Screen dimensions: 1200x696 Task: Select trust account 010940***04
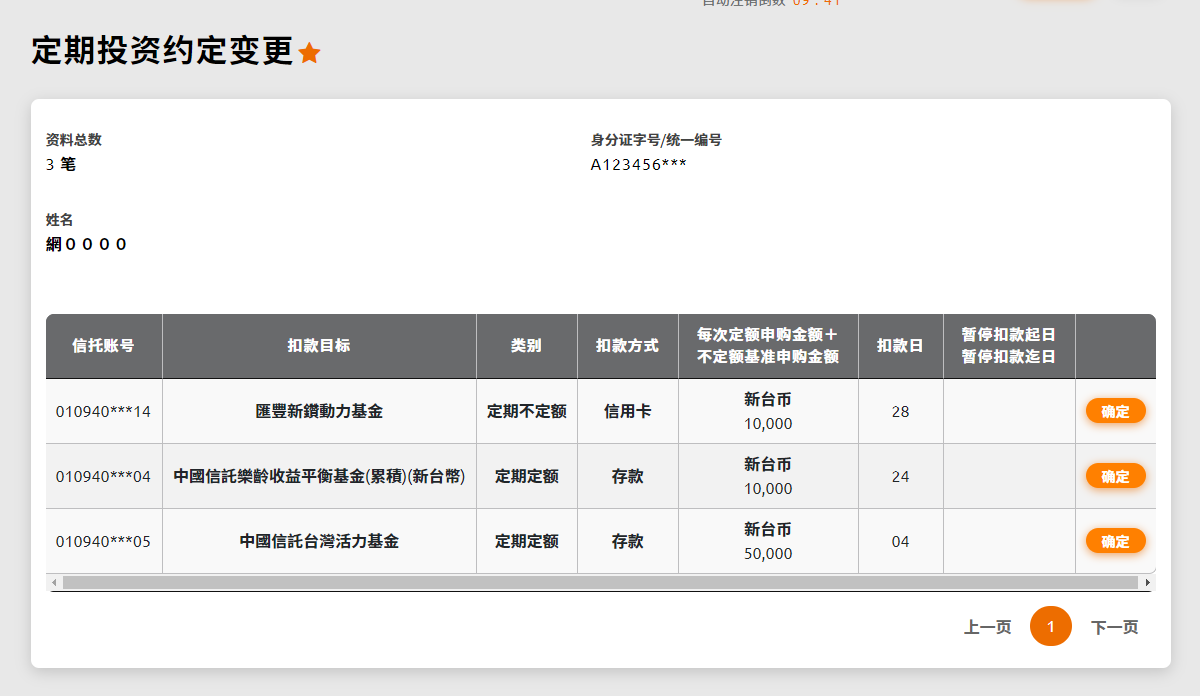103,476
